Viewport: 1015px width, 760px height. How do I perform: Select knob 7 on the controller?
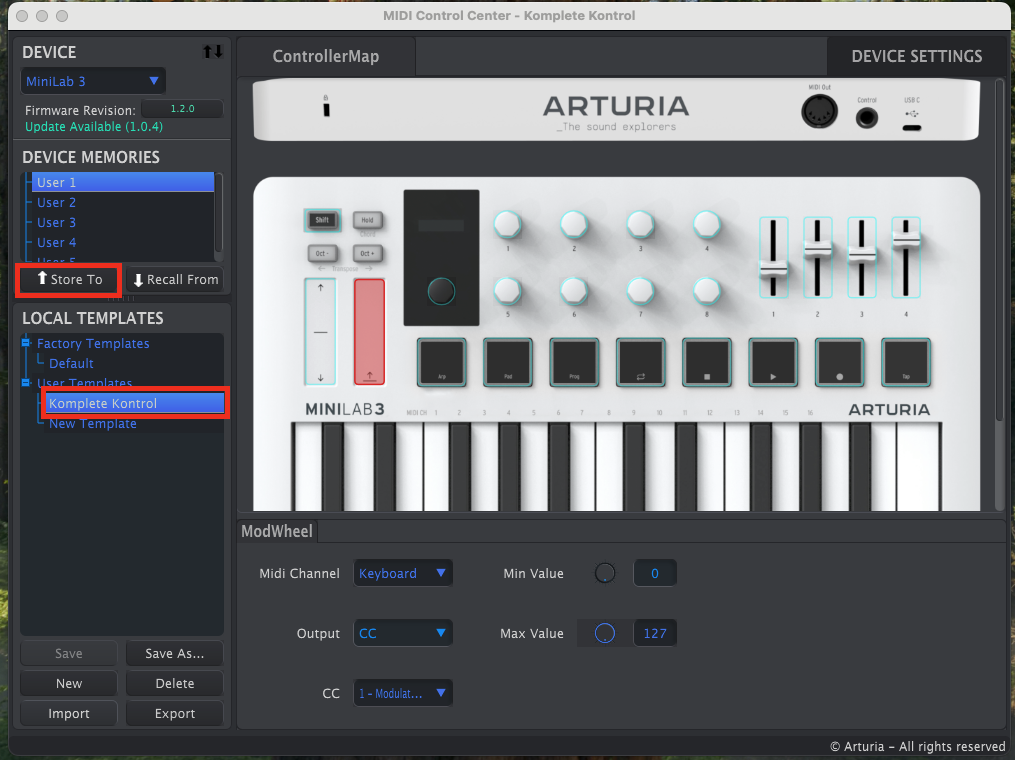640,291
